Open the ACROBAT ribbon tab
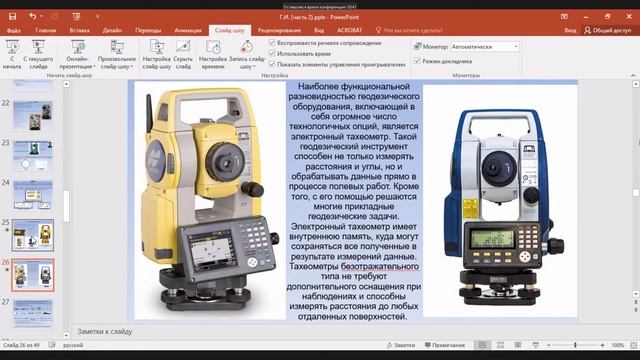The width and height of the screenshot is (640, 360). tap(349, 30)
